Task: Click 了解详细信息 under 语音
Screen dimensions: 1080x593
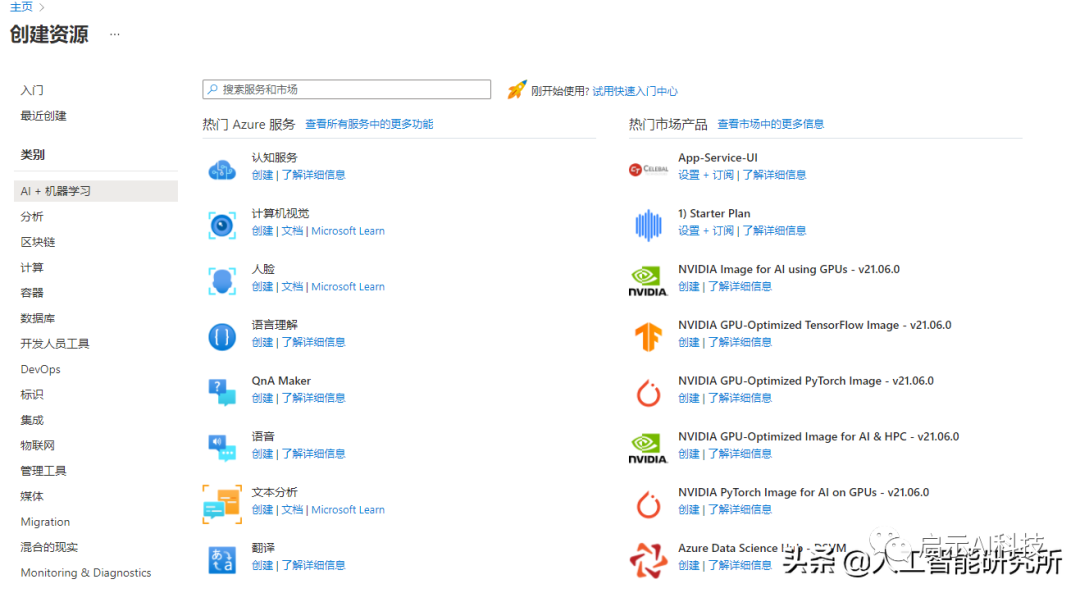Action: pos(313,454)
